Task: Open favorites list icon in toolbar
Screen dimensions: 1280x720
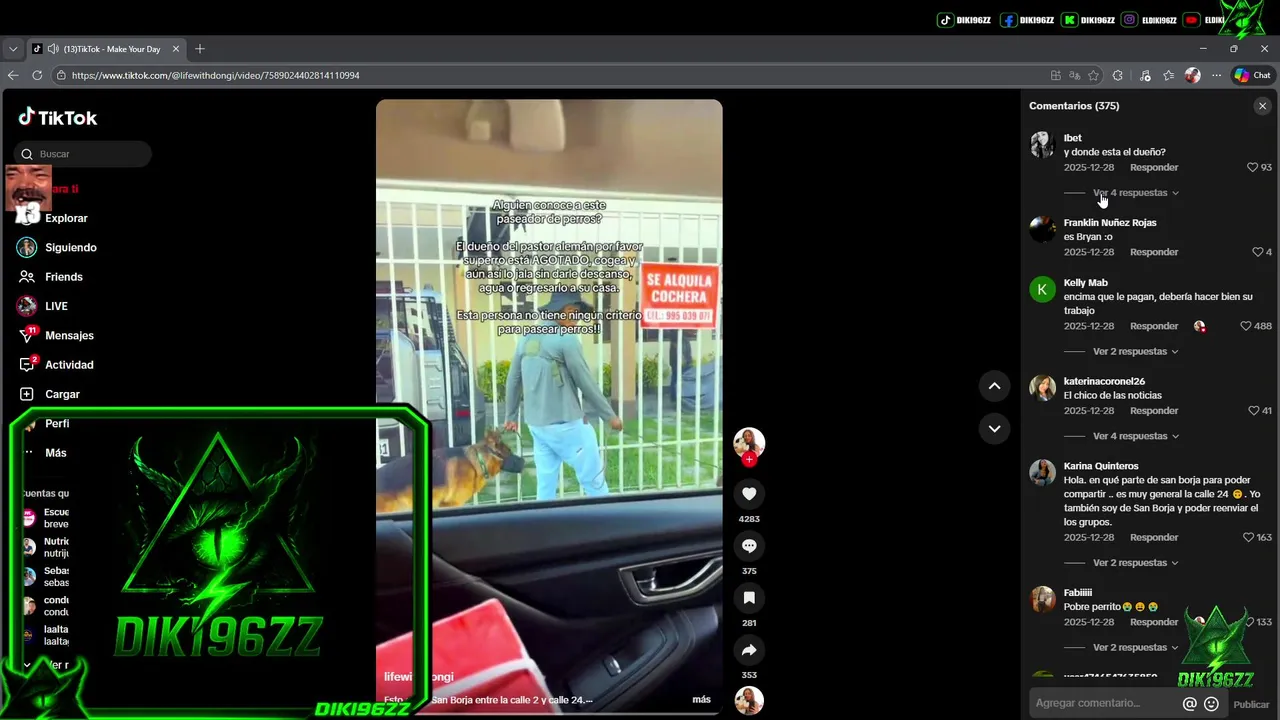Action: [x=1169, y=75]
